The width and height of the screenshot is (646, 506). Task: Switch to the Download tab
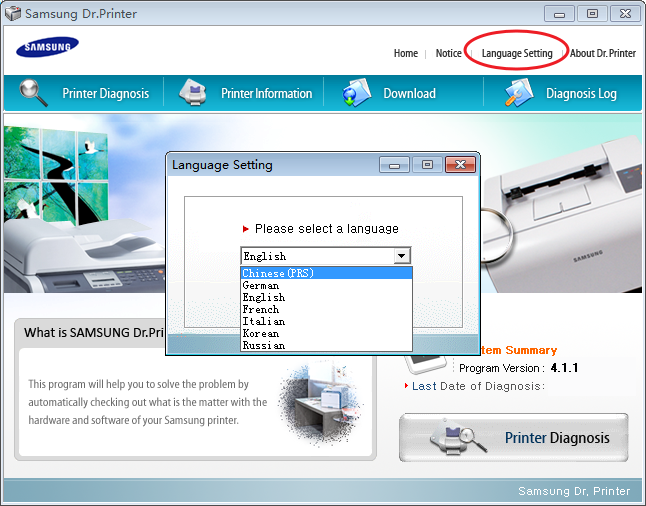(x=404, y=93)
